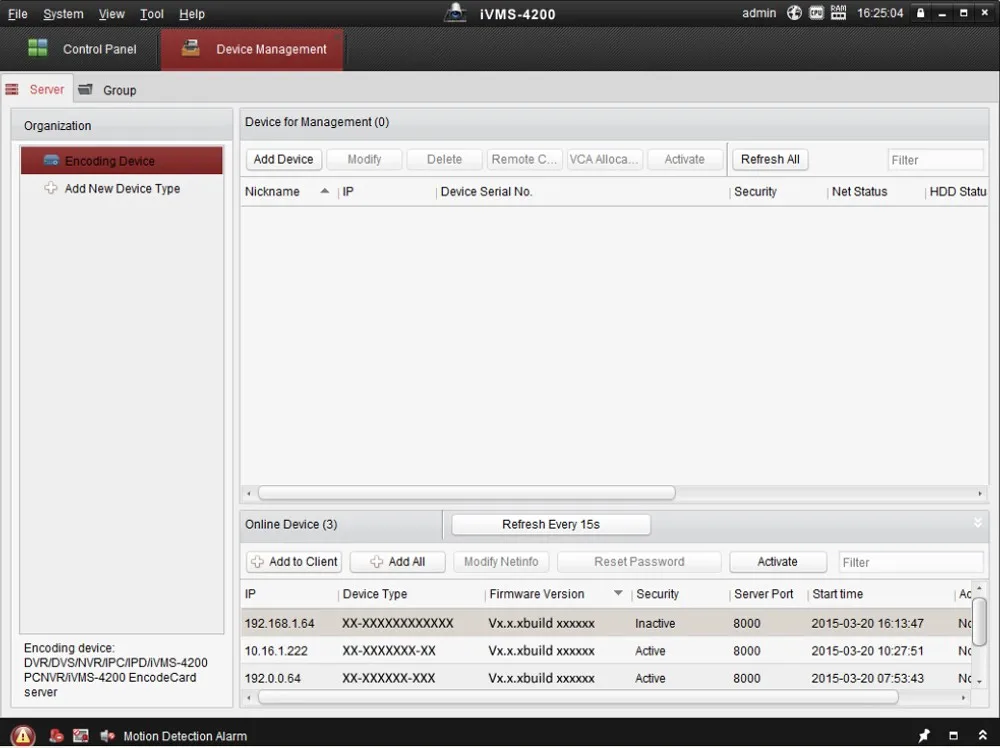Sort by Firmware Version column arrow

click(x=618, y=594)
